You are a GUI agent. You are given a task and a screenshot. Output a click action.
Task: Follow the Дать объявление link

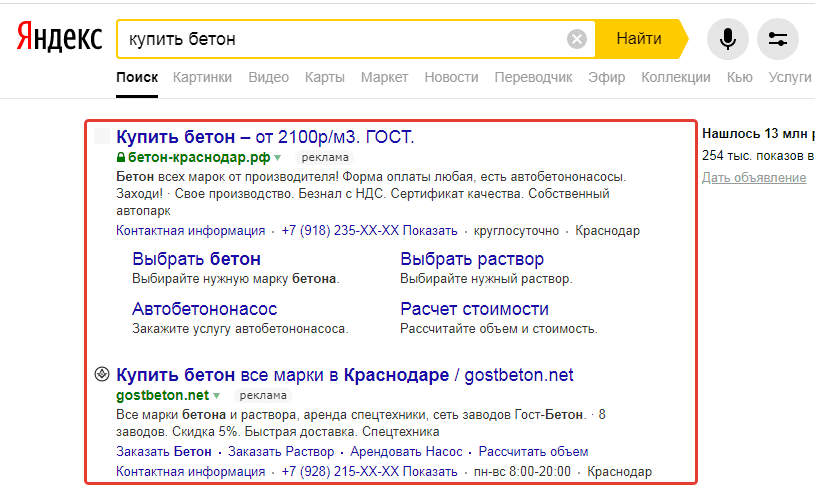click(754, 177)
